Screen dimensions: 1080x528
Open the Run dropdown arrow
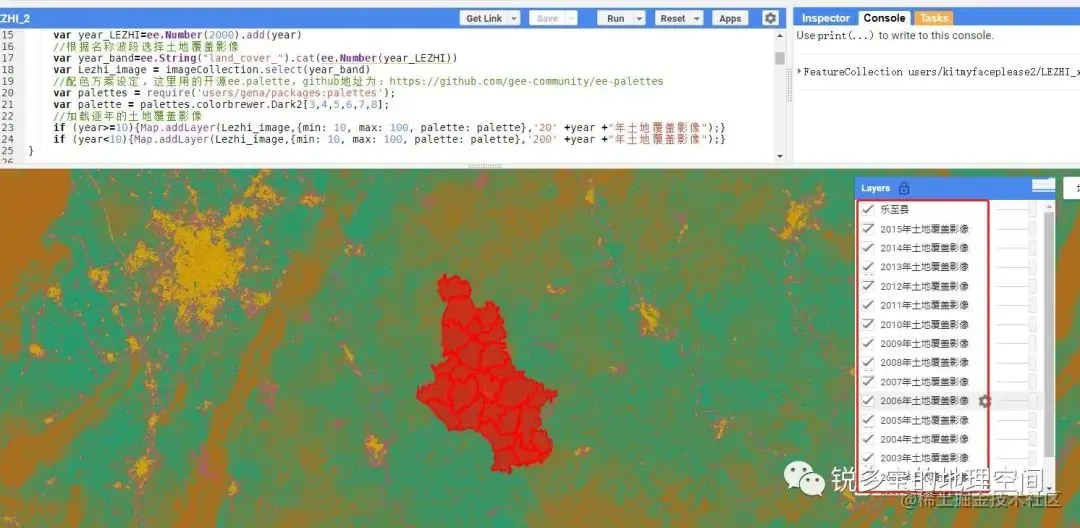tap(639, 19)
